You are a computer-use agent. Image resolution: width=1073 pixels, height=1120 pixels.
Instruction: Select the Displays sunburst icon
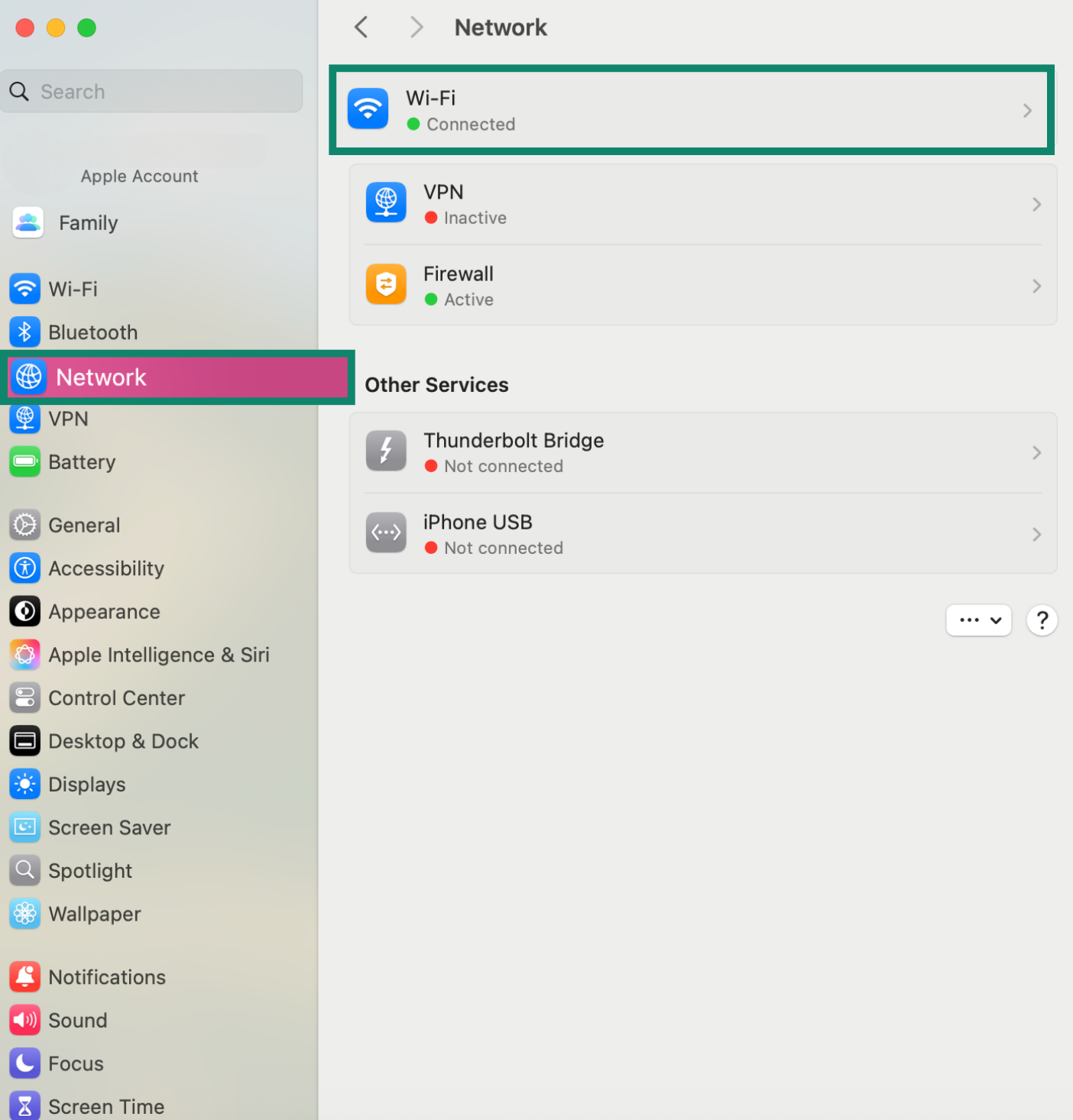(25, 784)
